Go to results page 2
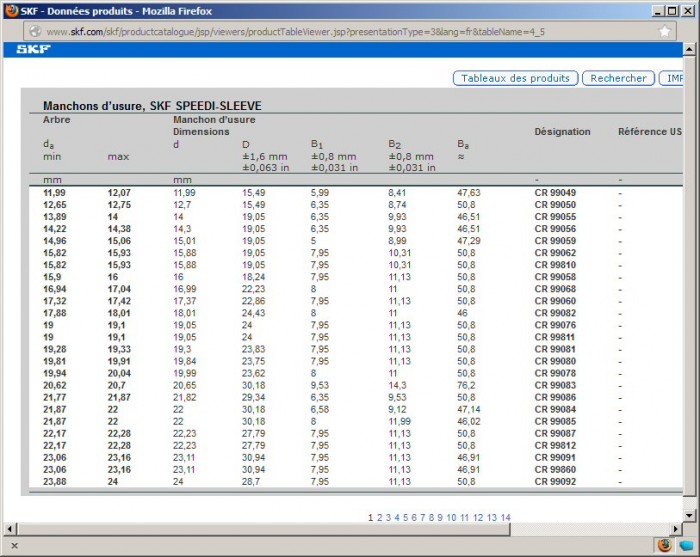This screenshot has height=557, width=700. click(x=379, y=517)
